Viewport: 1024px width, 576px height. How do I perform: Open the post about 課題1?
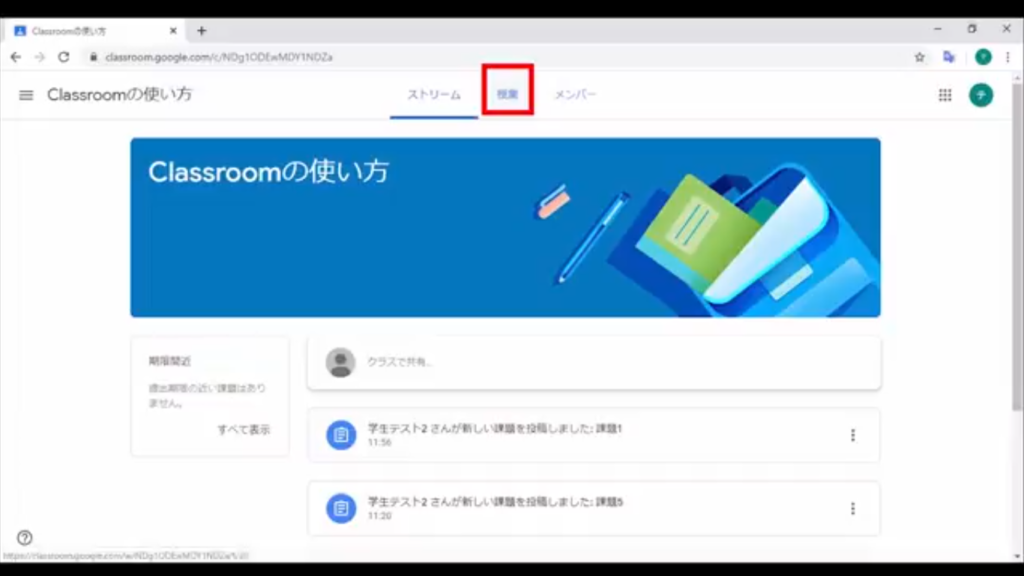pyautogui.click(x=594, y=435)
